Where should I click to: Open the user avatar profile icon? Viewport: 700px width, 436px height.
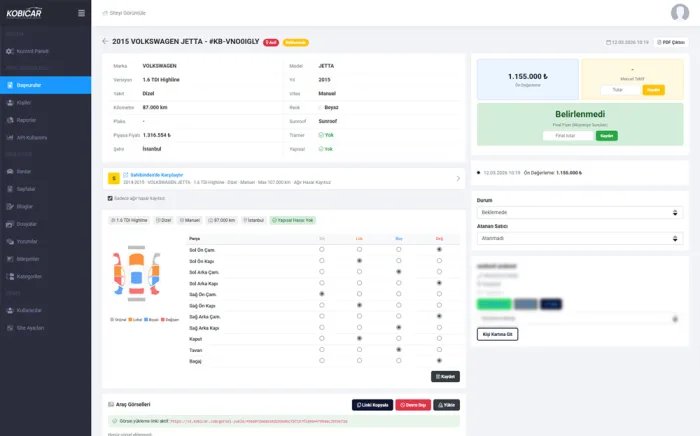coord(679,12)
